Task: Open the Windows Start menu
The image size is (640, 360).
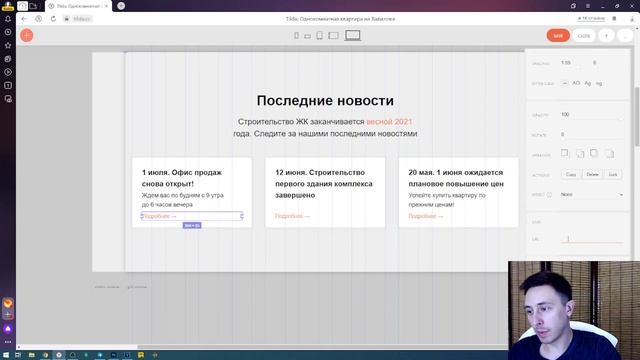Action: point(6,355)
